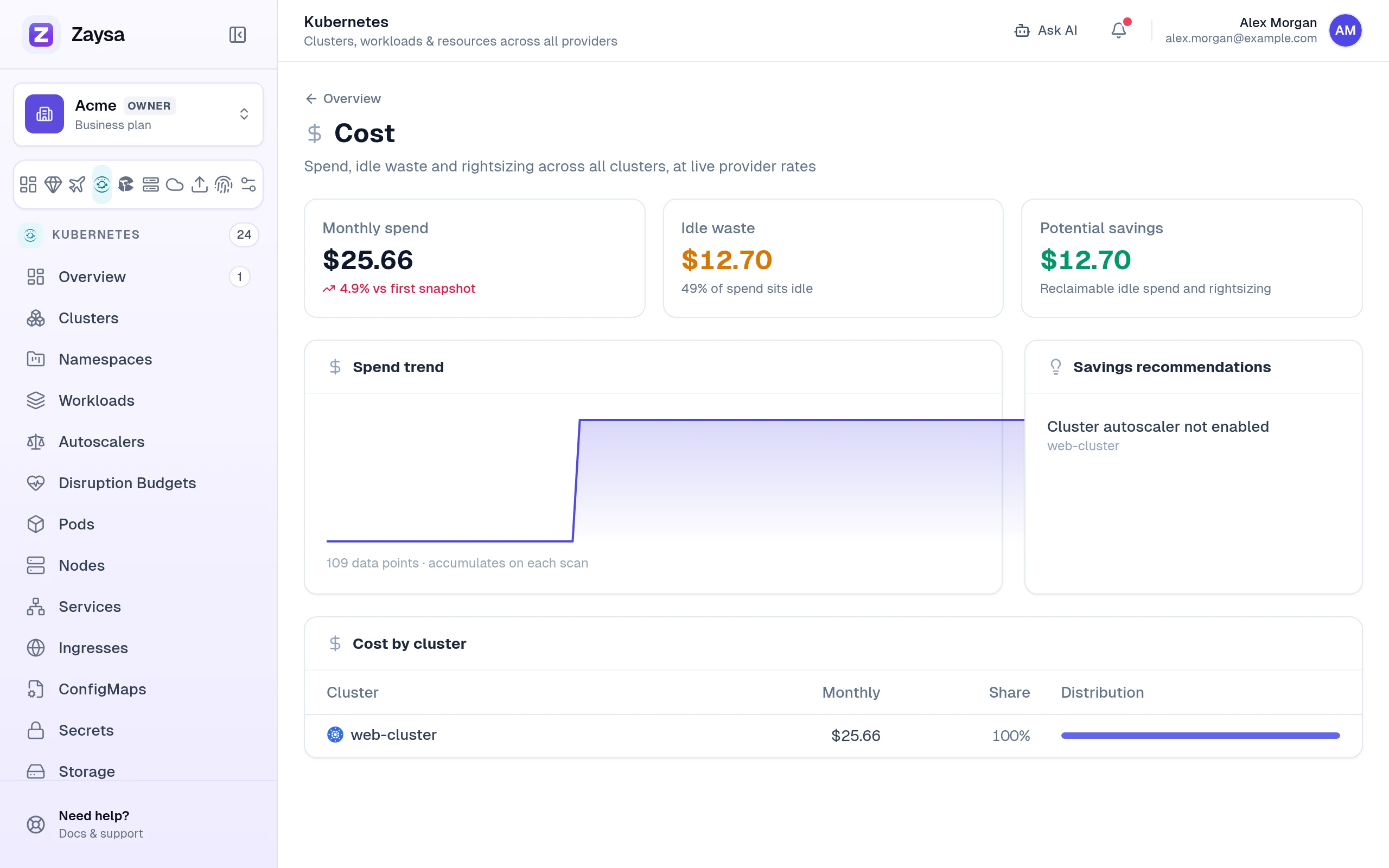Click the Kubernetes count badge 24
The height and width of the screenshot is (868, 1389).
[x=244, y=235]
